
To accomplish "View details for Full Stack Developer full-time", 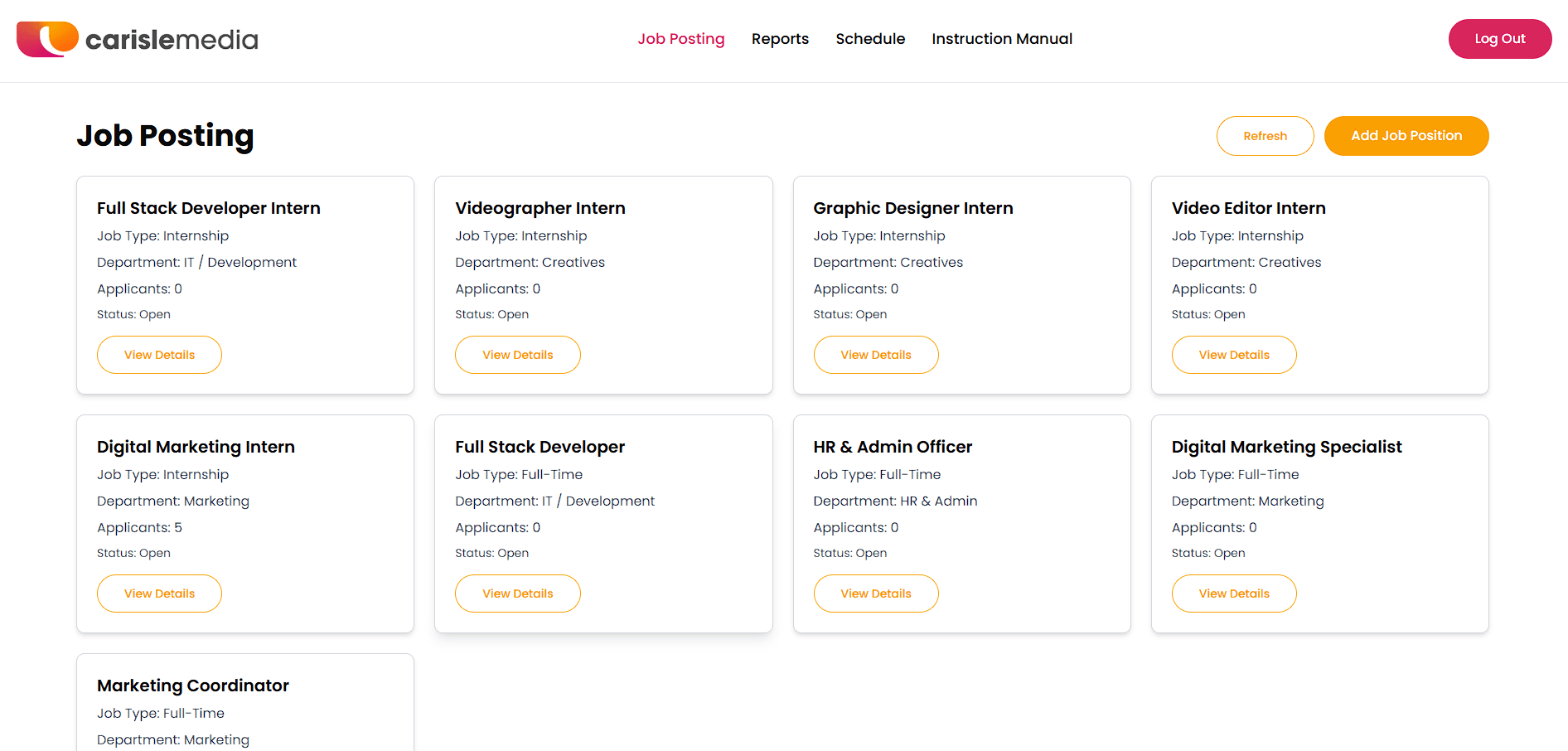I will (518, 594).
